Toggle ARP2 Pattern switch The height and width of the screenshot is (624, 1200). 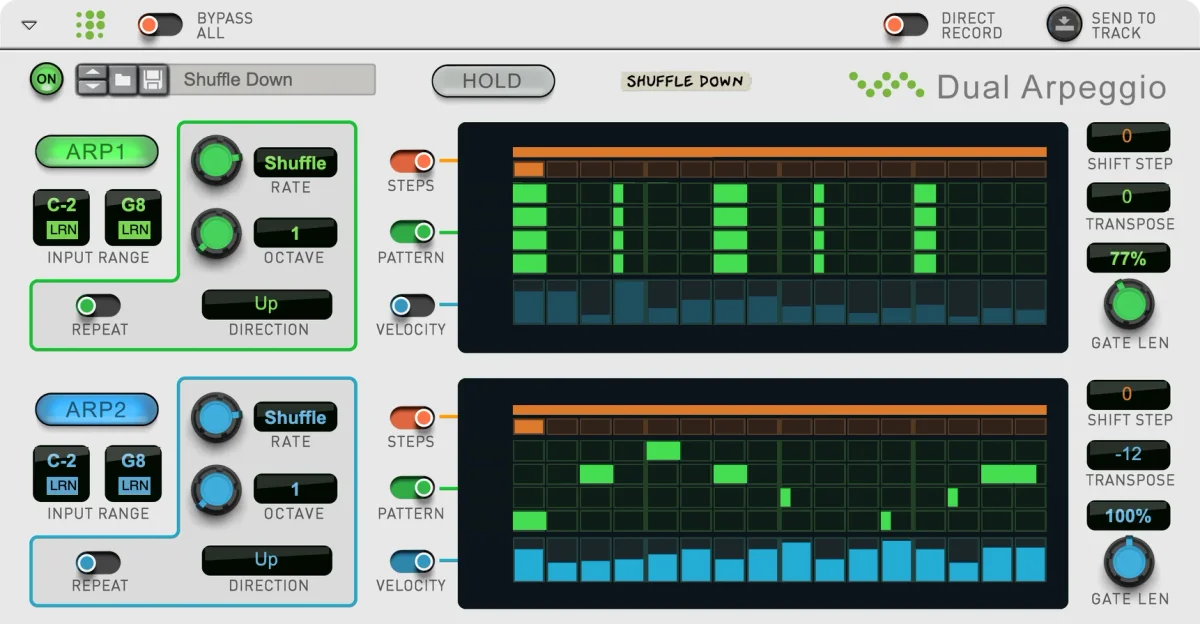coord(412,489)
